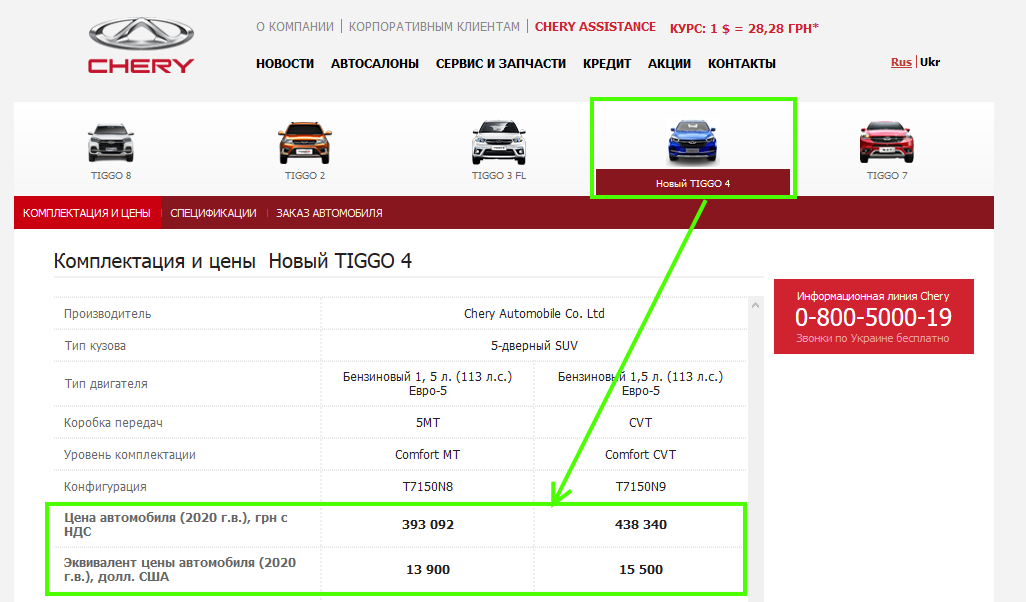Select the orange TIGGO 2 car thumbnail
Screen dimensions: 1026x602
point(304,143)
